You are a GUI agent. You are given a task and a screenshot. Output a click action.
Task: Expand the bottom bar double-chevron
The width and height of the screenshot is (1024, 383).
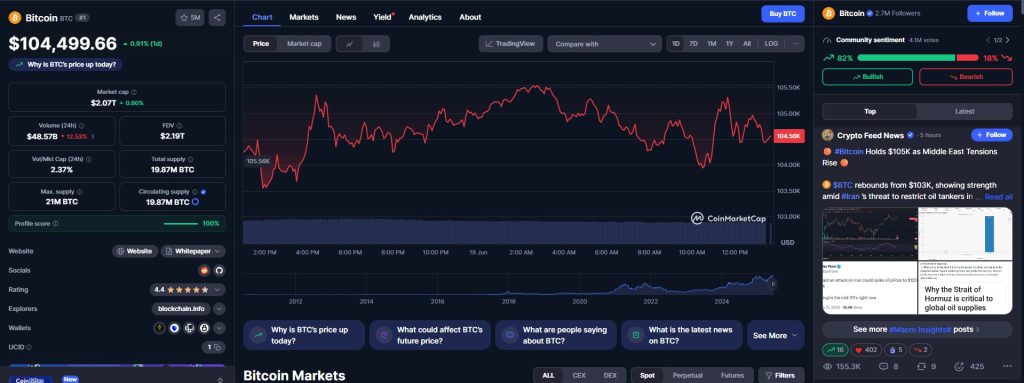pyautogui.click(x=220, y=380)
